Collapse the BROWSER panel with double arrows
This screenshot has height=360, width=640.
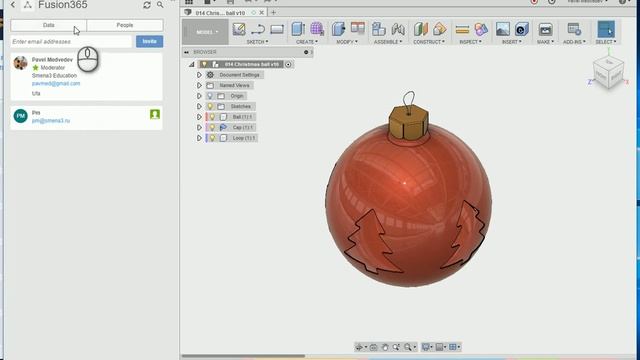[x=187, y=52]
